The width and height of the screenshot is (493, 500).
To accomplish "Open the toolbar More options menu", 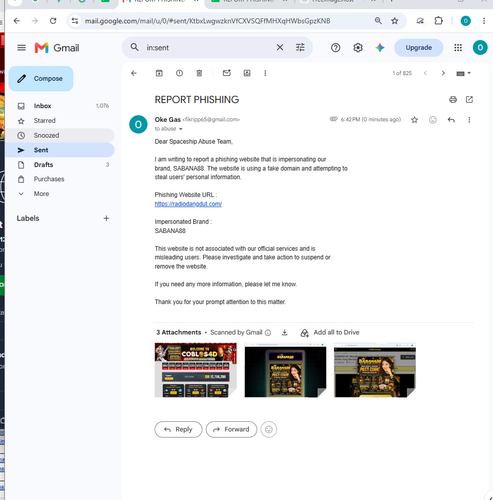I will tap(265, 73).
